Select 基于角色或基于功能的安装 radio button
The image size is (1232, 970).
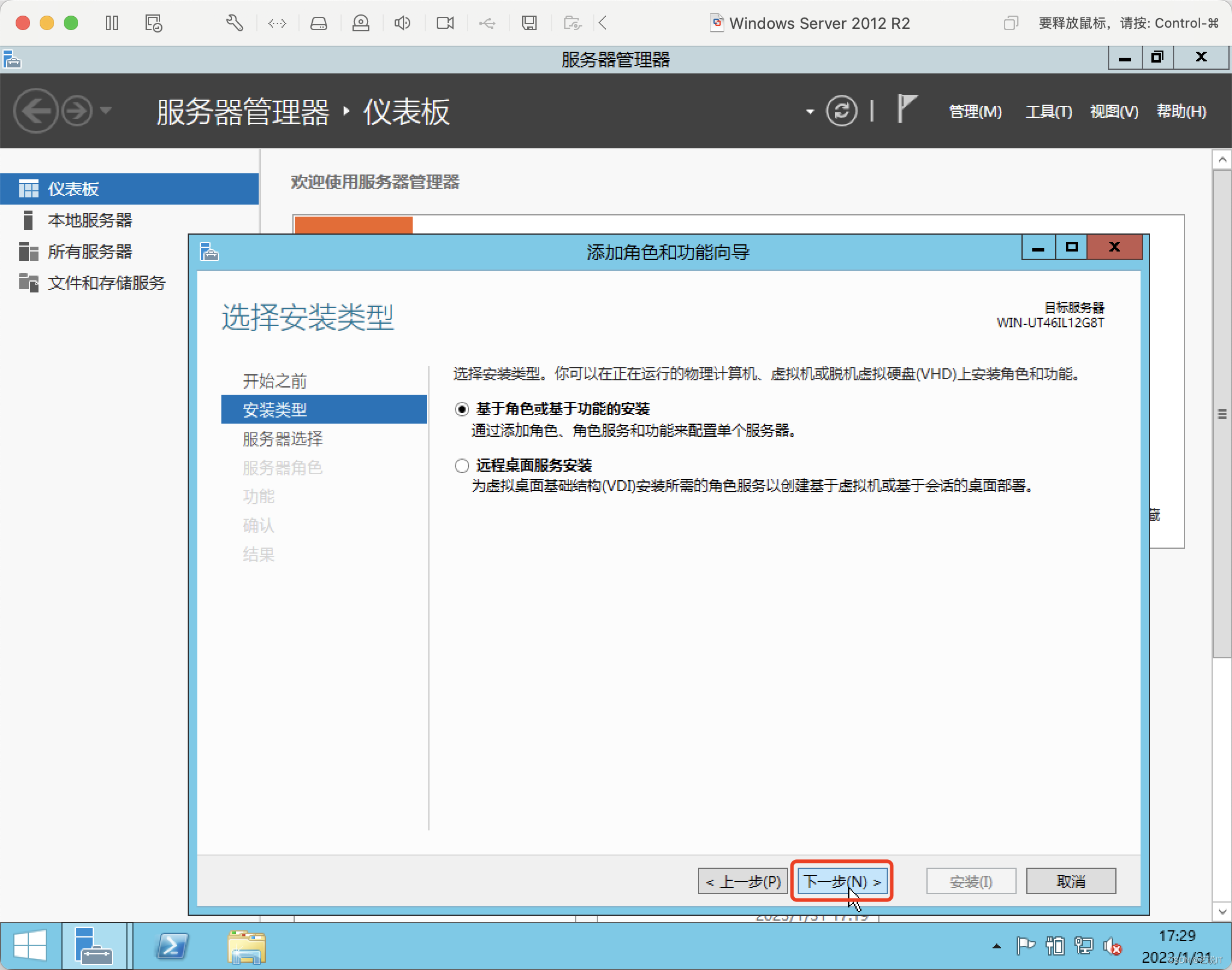pos(461,410)
